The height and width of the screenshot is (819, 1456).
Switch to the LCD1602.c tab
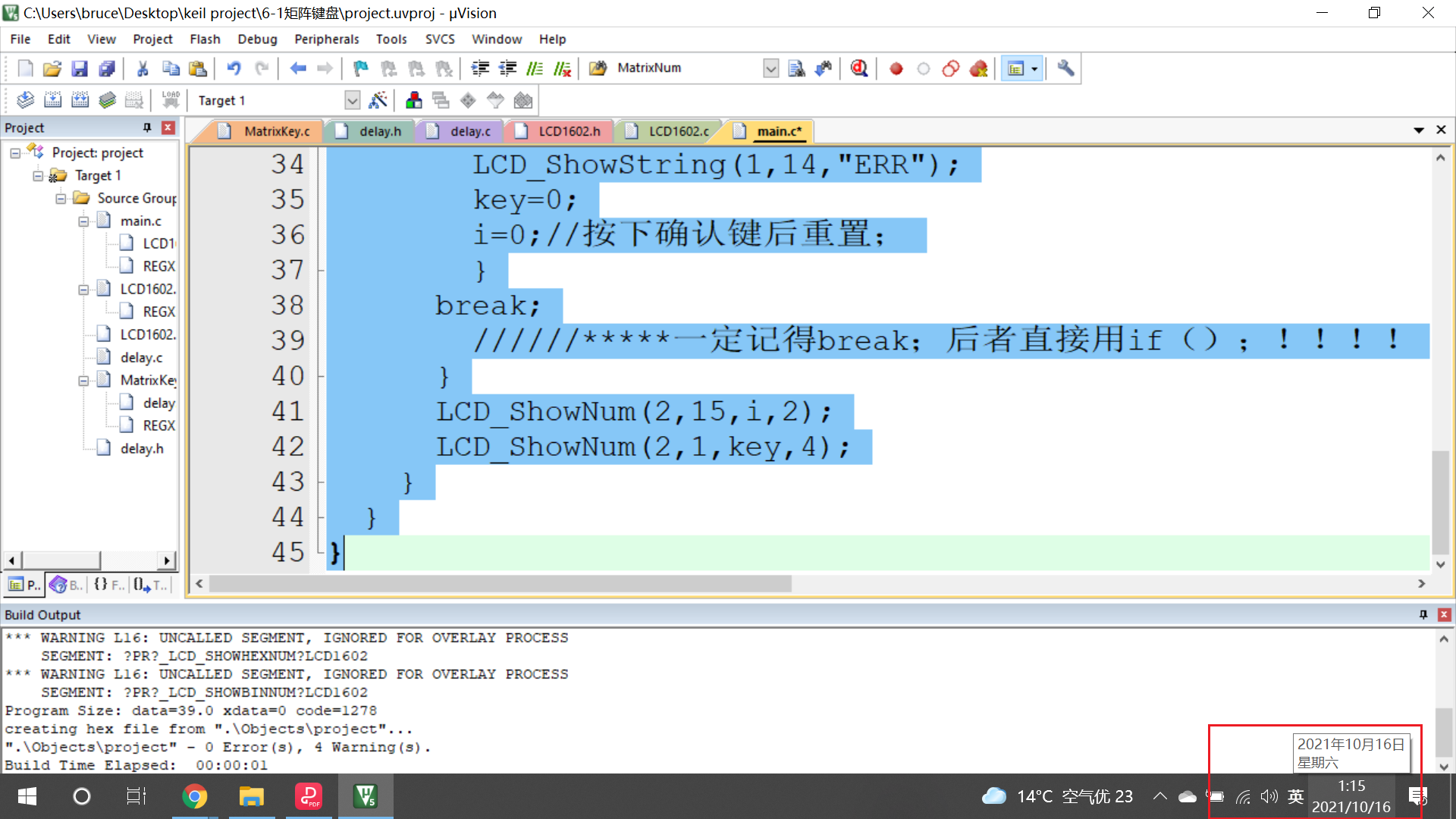pyautogui.click(x=678, y=131)
